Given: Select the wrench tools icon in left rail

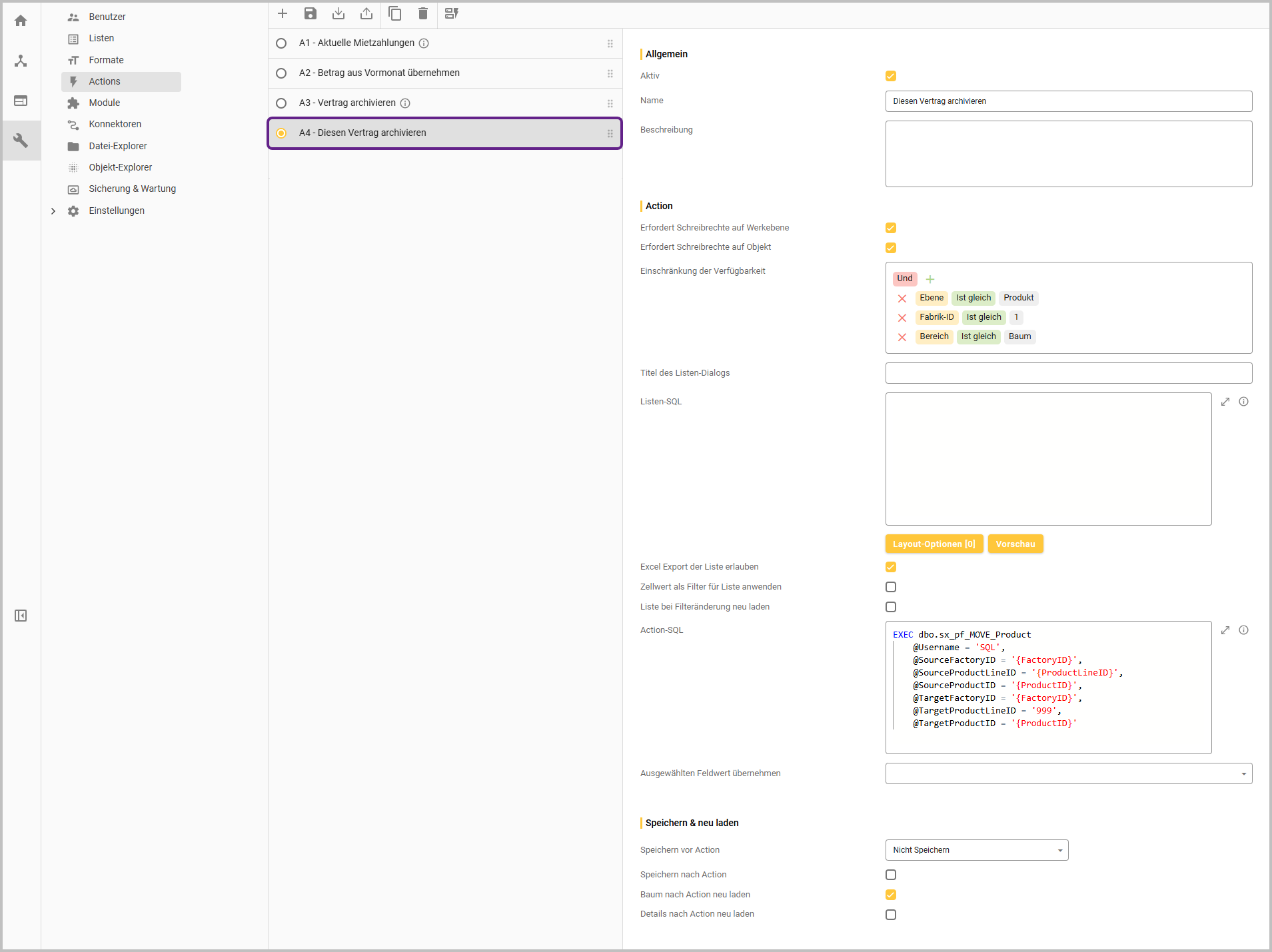Looking at the screenshot, I should [21, 141].
